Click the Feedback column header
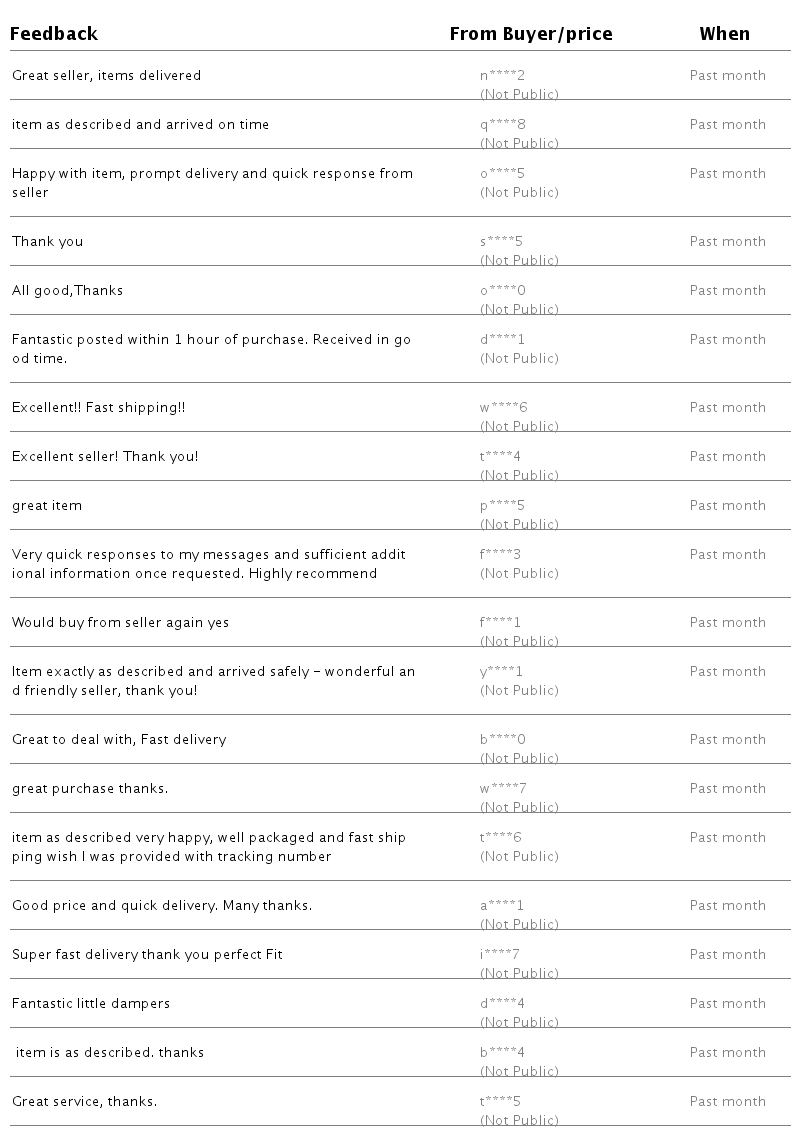This screenshot has height=1145, width=800. pos(54,34)
